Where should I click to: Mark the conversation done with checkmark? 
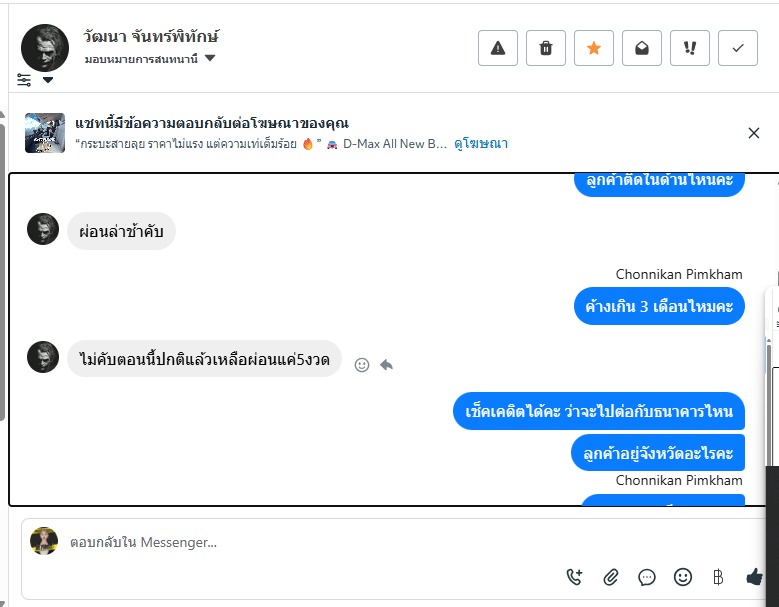[x=738, y=48]
